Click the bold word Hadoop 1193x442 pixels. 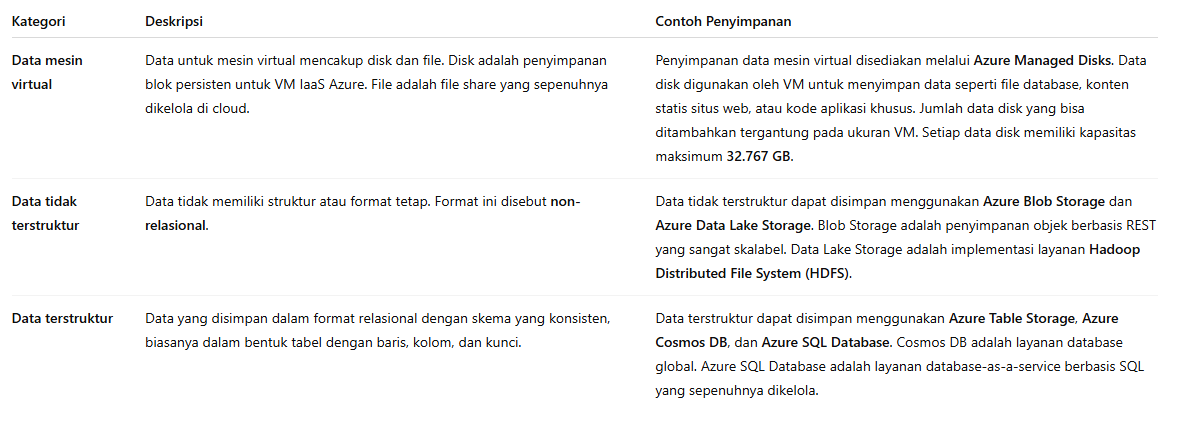(1114, 250)
